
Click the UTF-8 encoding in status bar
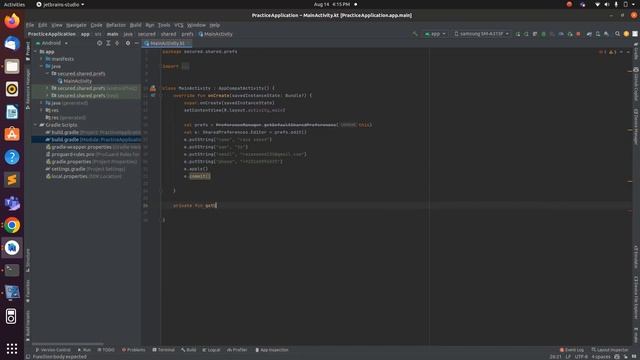pyautogui.click(x=581, y=357)
